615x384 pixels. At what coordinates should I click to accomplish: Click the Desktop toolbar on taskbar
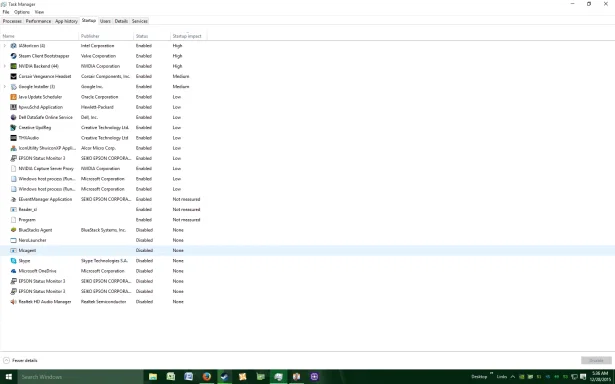click(479, 377)
